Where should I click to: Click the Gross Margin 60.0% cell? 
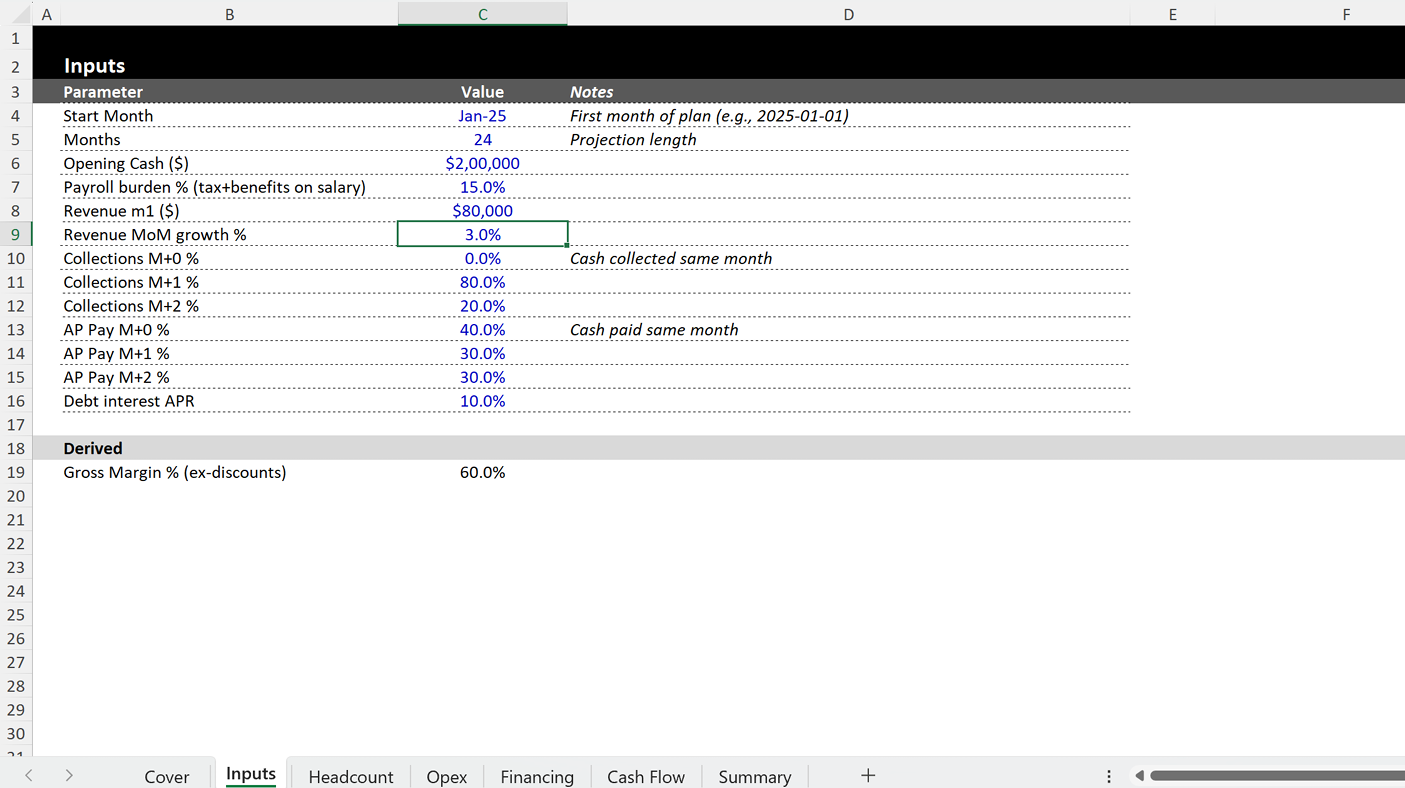point(482,472)
